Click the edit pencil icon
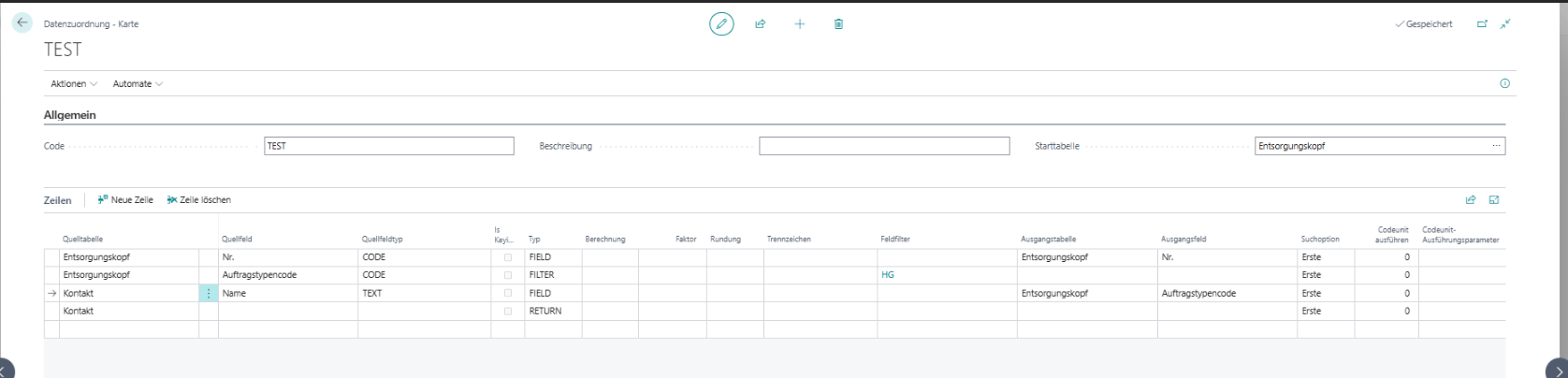1568x378 pixels. 721,24
